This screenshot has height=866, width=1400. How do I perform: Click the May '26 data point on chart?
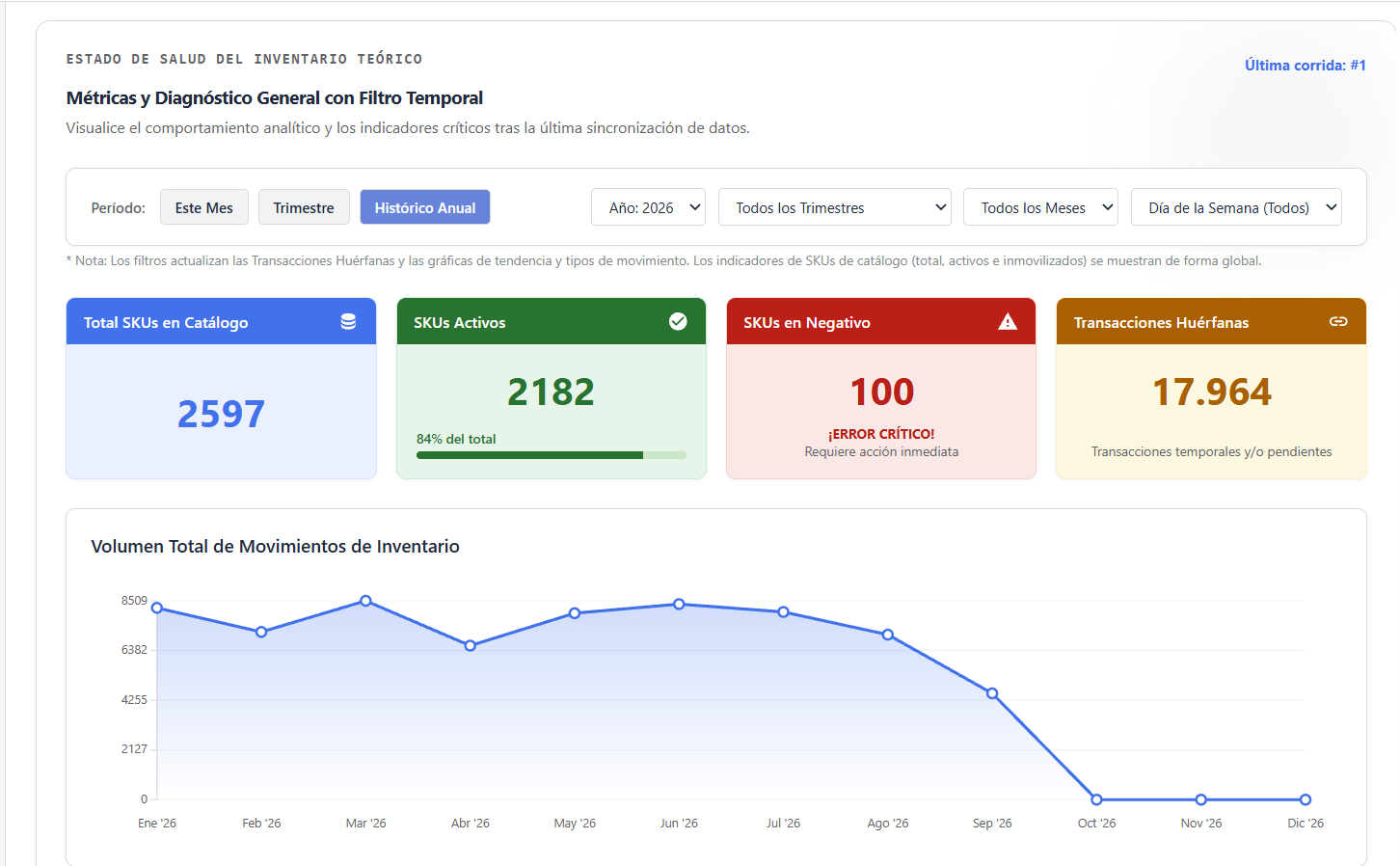point(575,613)
